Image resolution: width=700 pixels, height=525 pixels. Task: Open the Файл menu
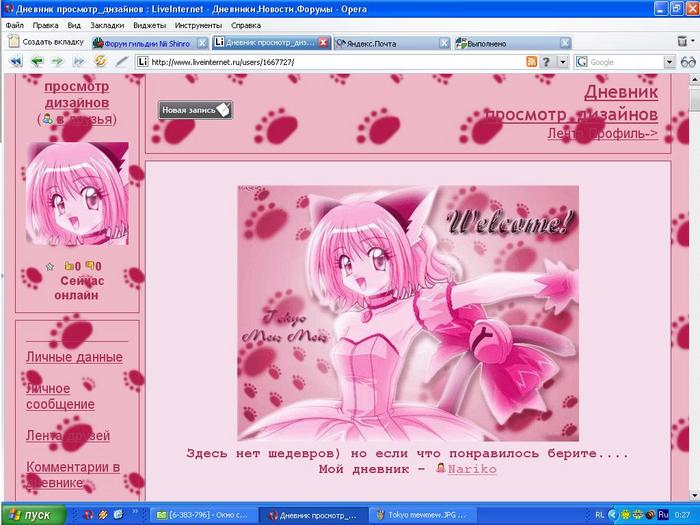(x=15, y=25)
